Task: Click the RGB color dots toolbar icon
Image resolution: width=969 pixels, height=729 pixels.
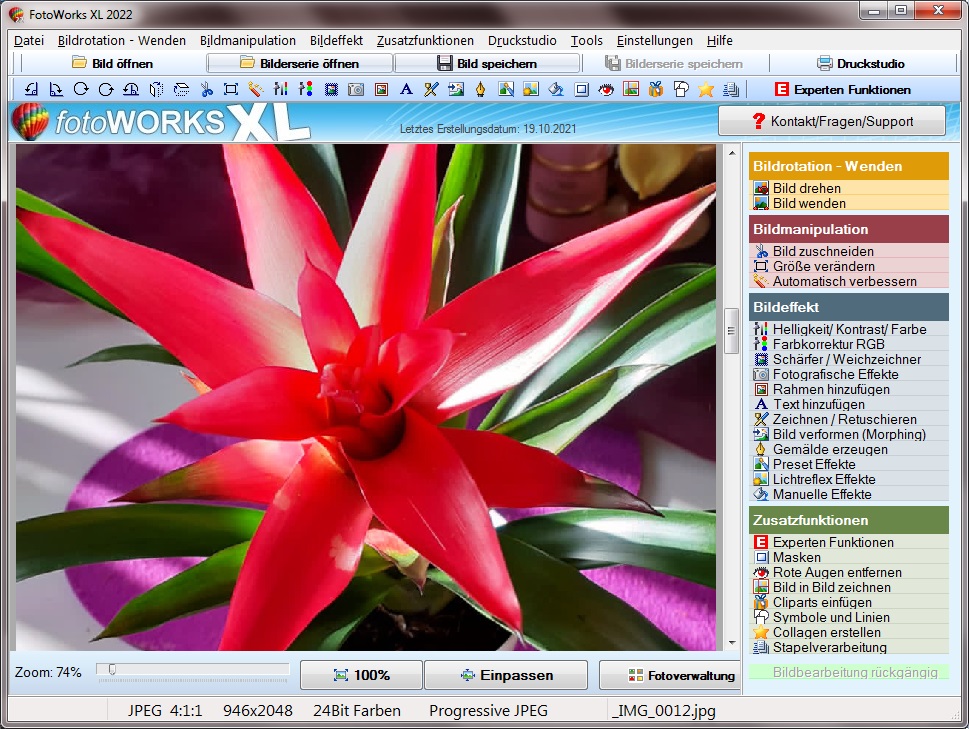Action: coord(306,90)
